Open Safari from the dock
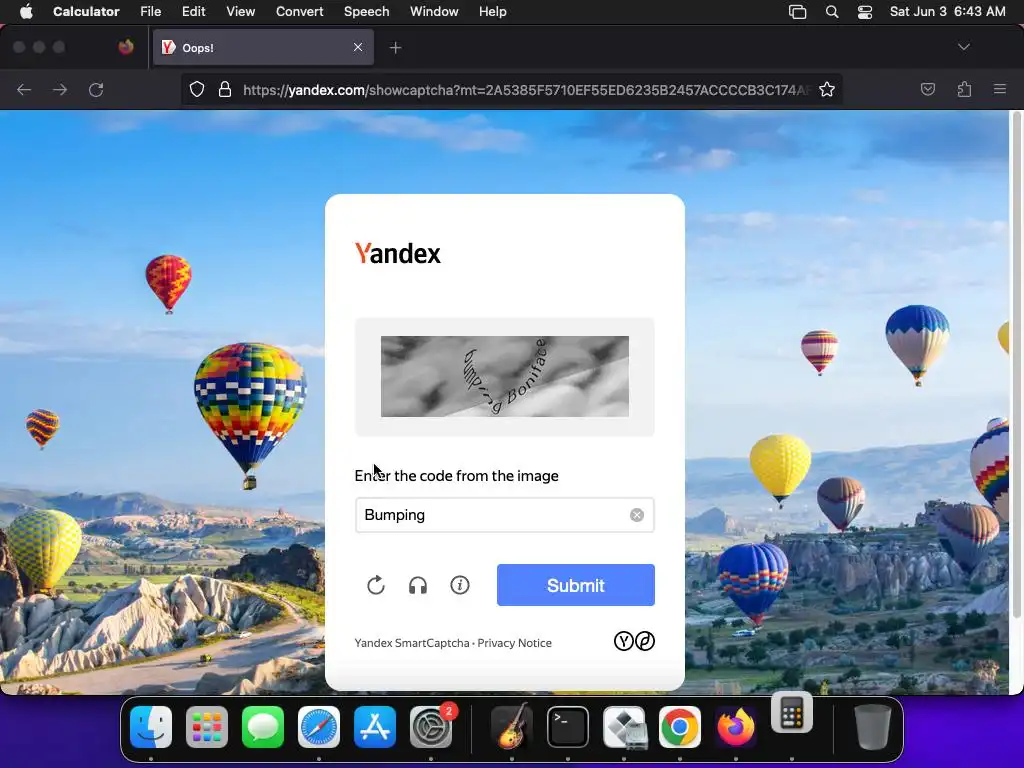 (319, 727)
